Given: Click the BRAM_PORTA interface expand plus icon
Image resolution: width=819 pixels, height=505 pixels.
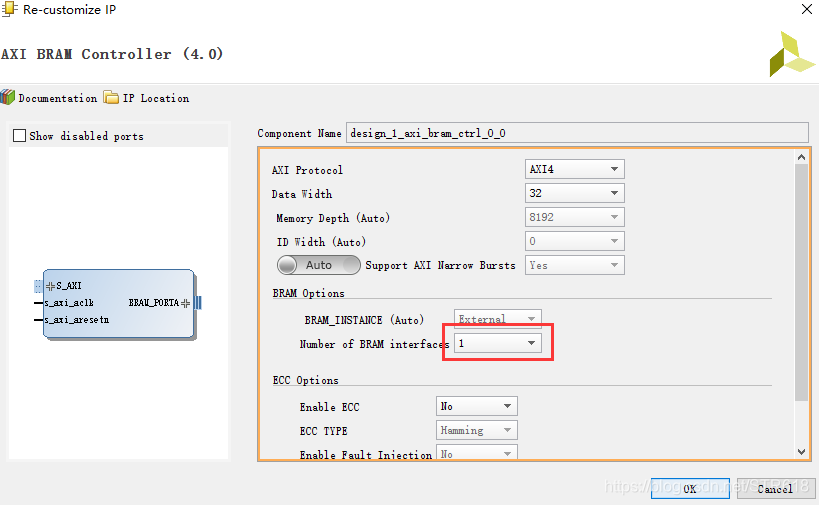Looking at the screenshot, I should 185,303.
